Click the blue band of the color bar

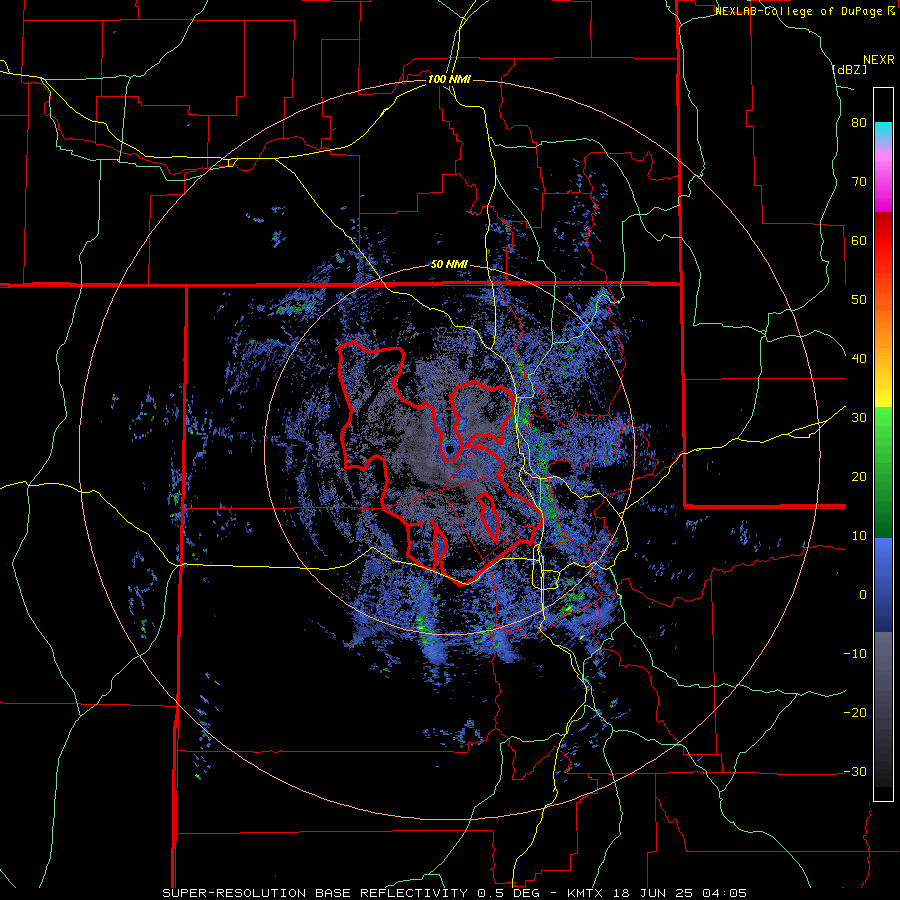[883, 584]
